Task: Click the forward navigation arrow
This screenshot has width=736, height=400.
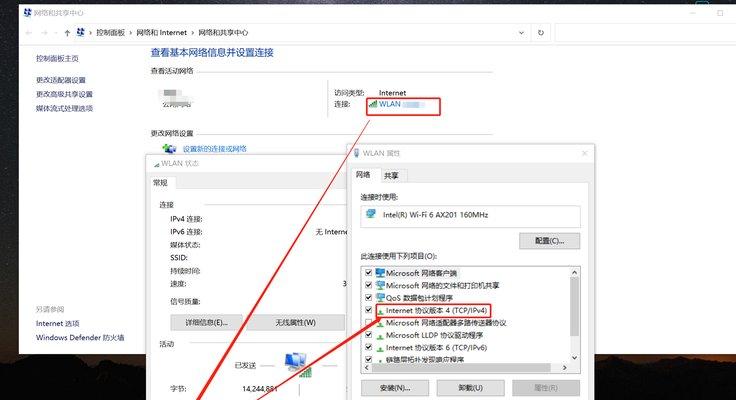Action: coord(45,32)
